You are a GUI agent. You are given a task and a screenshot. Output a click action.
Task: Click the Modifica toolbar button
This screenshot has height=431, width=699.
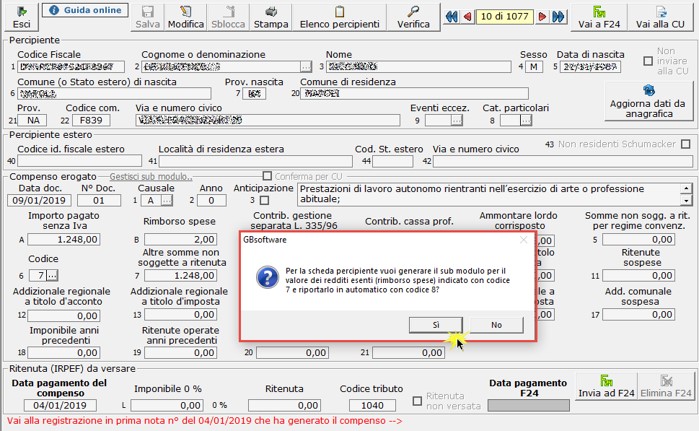point(185,16)
